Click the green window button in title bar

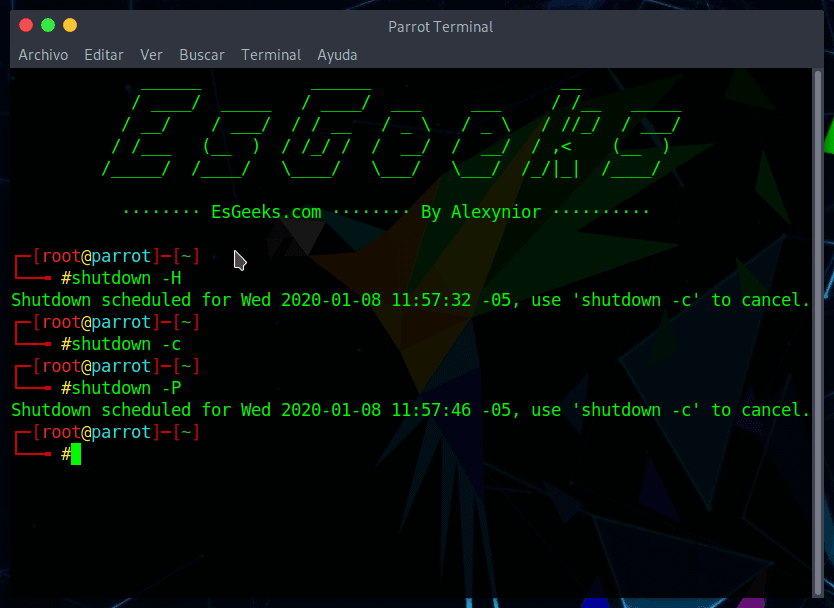[x=47, y=25]
